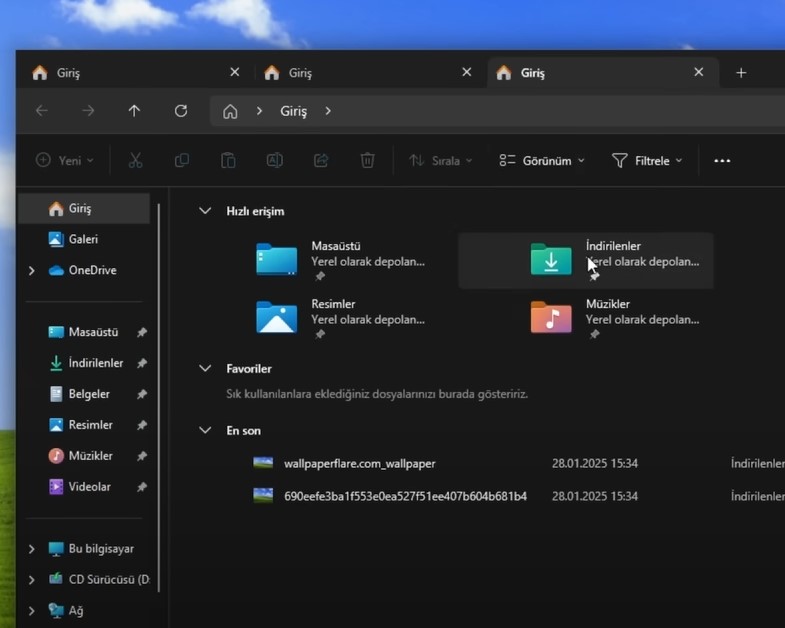Open pinned Masaüstü in sidebar
Viewport: 785px width, 628px height.
[x=84, y=332]
